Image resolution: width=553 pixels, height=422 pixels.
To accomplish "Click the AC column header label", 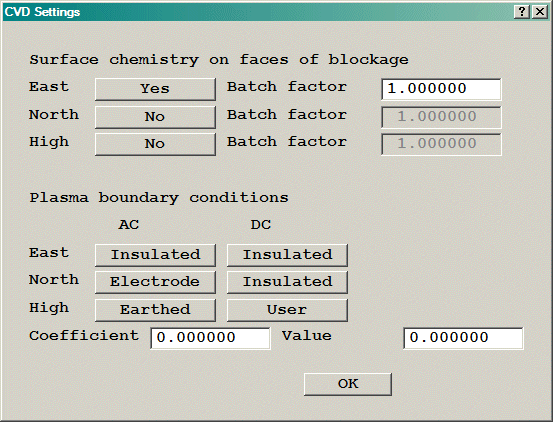I will pyautogui.click(x=129, y=225).
